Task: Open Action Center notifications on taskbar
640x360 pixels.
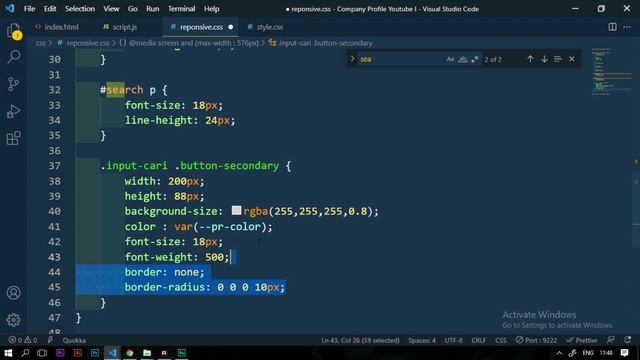Action: [624, 353]
